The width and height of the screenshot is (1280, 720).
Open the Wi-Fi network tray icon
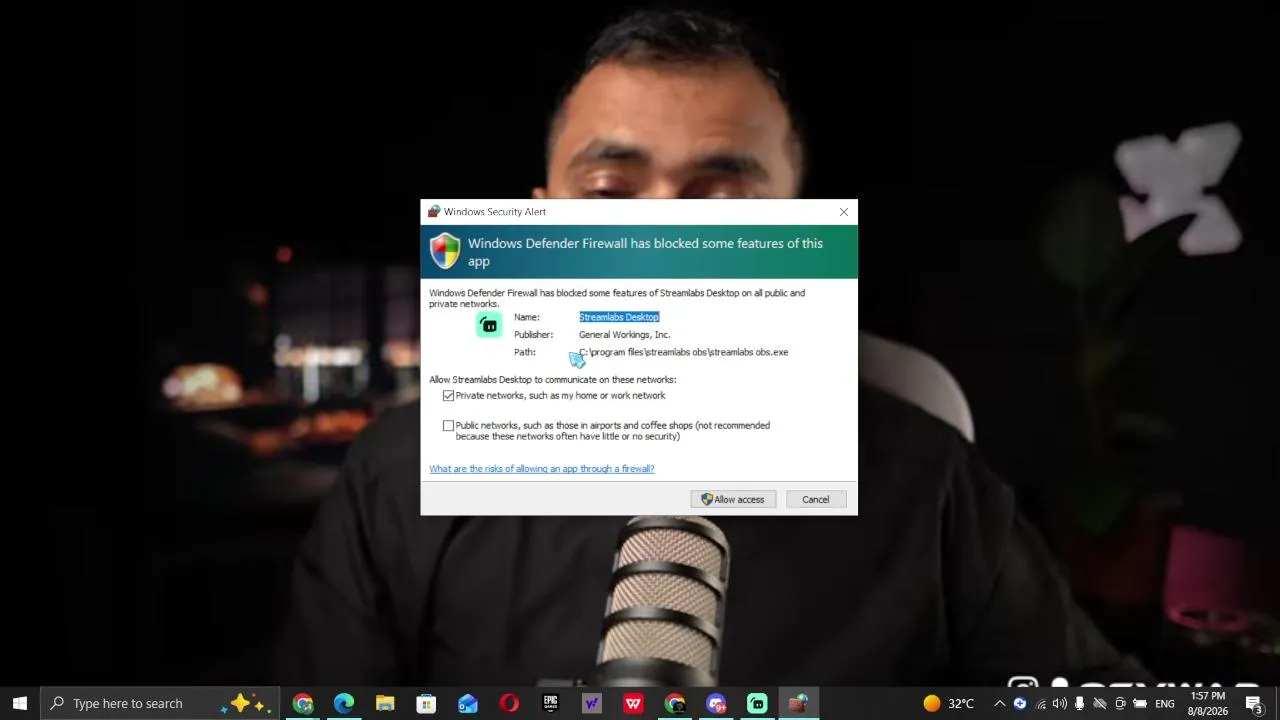[x=1040, y=703]
